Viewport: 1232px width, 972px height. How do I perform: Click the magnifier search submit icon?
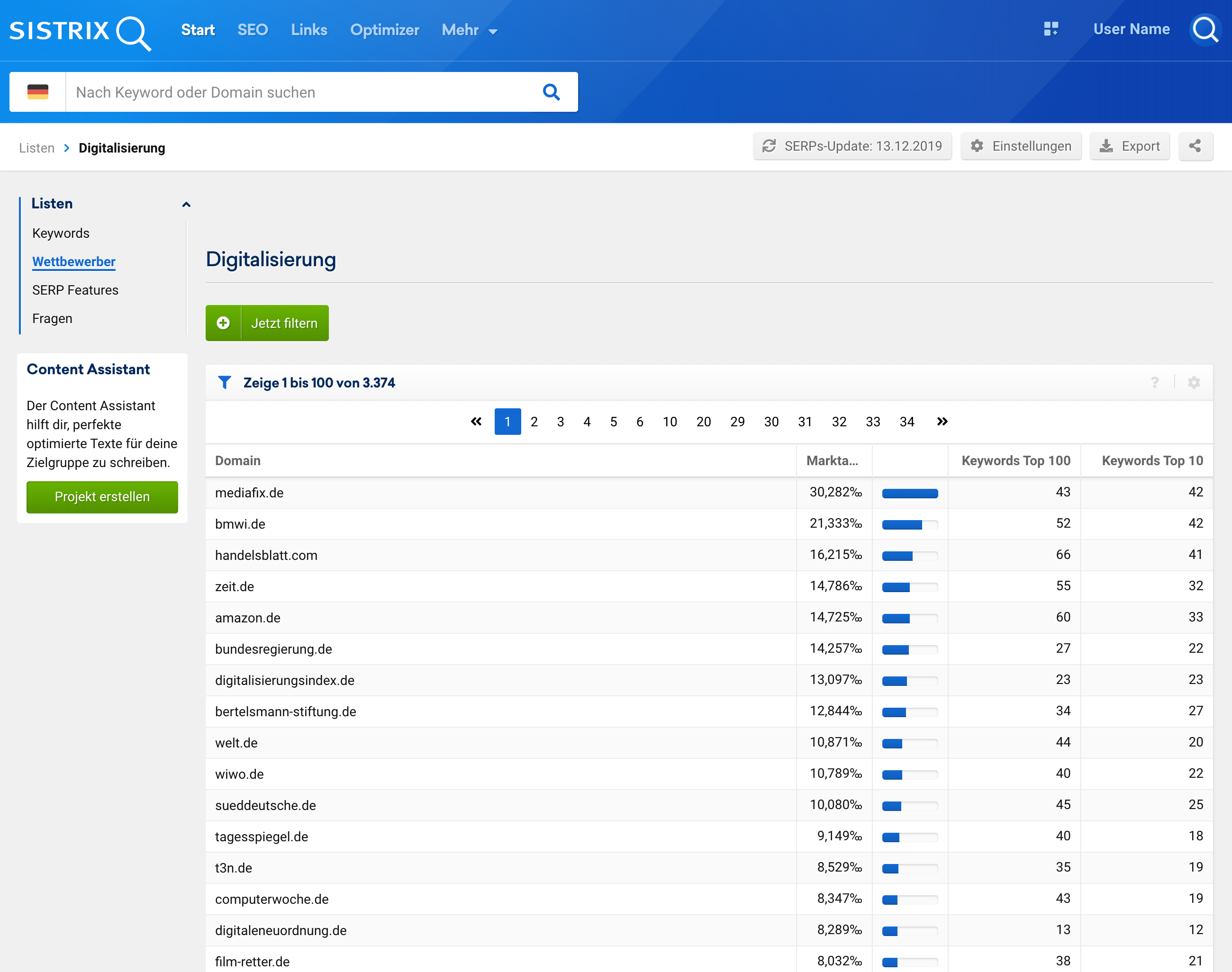point(551,92)
